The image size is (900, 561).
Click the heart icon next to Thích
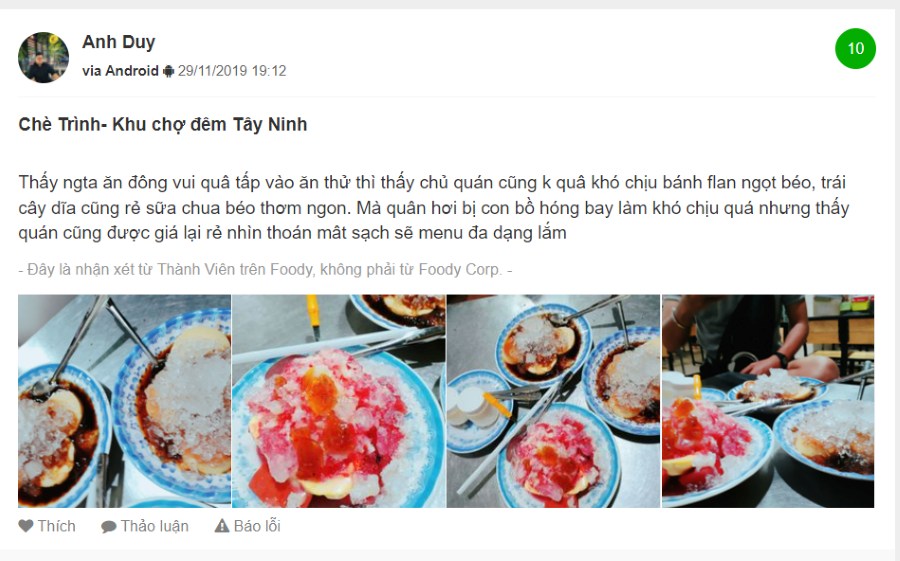click(x=26, y=526)
